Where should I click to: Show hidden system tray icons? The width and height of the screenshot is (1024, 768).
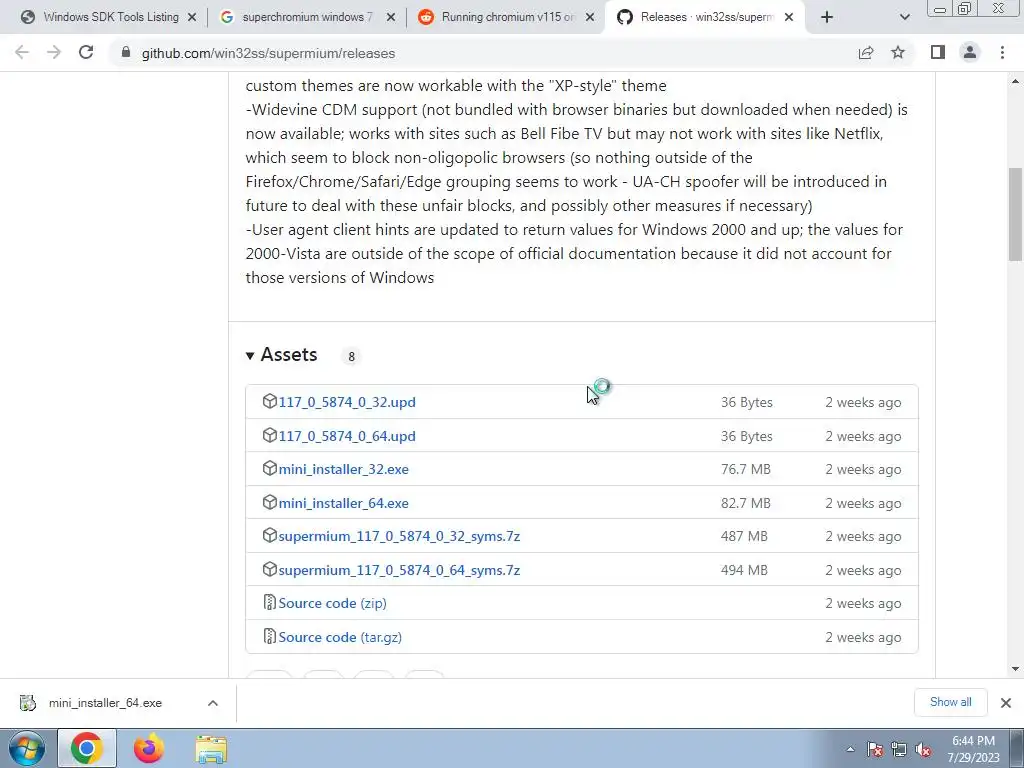click(850, 750)
